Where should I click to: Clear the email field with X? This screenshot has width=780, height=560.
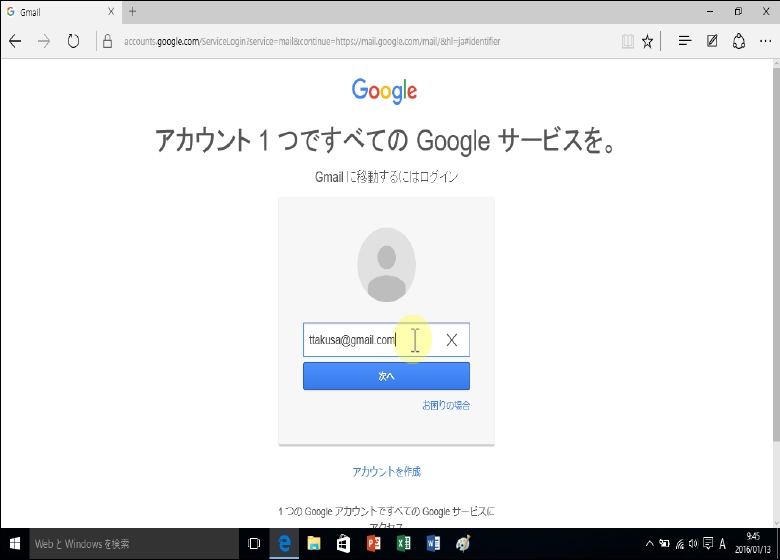(452, 340)
